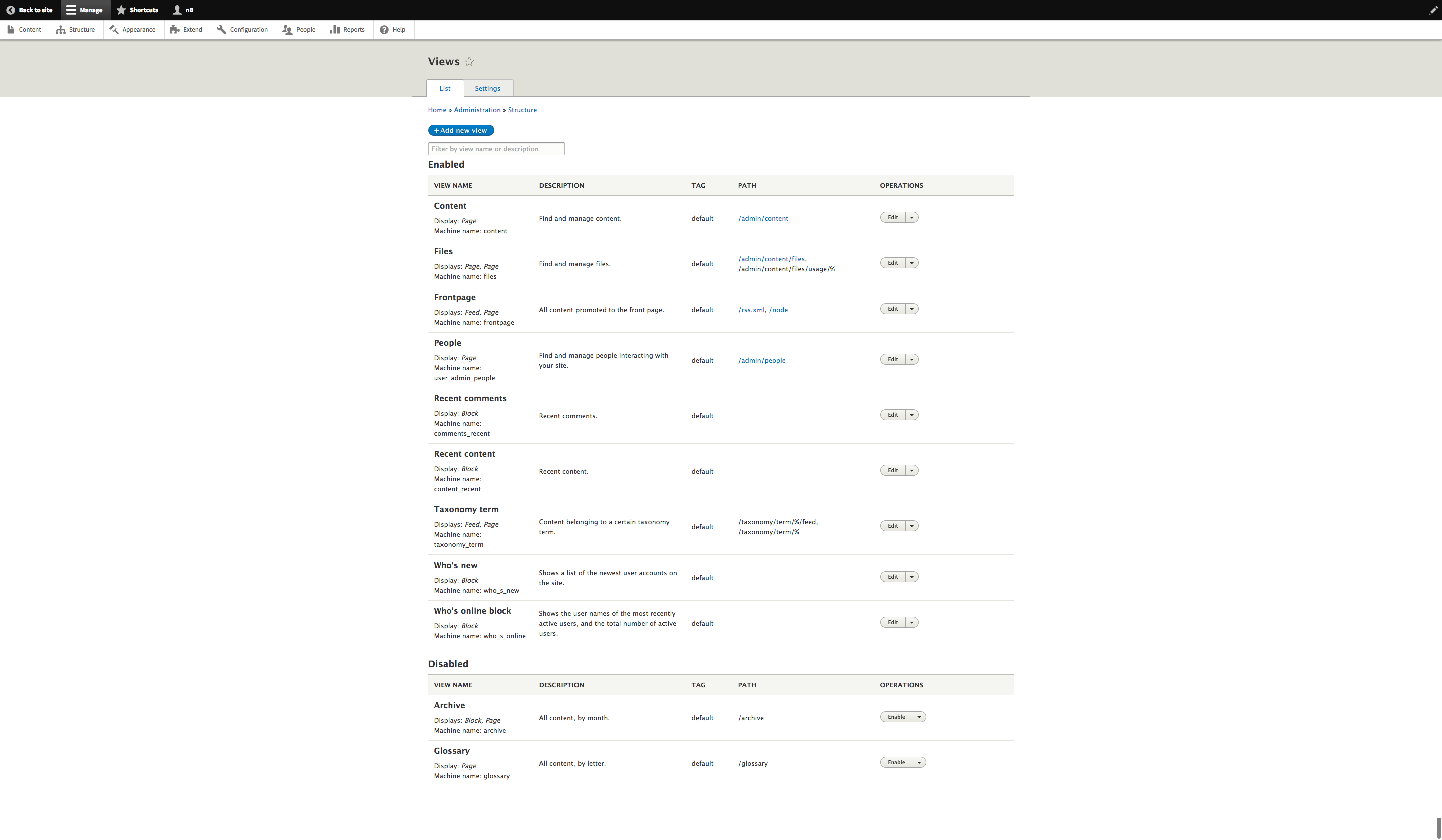Click the Configuration wrench icon
The image size is (1442, 840).
click(221, 29)
